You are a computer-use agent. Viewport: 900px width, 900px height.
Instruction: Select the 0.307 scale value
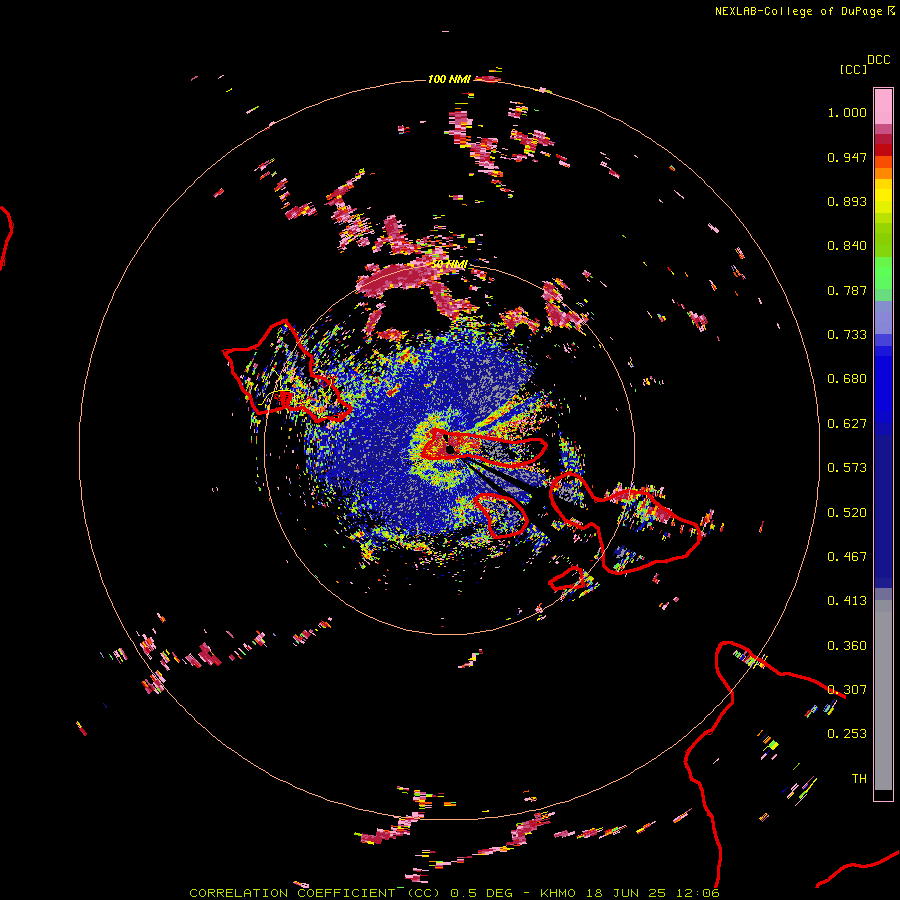847,690
